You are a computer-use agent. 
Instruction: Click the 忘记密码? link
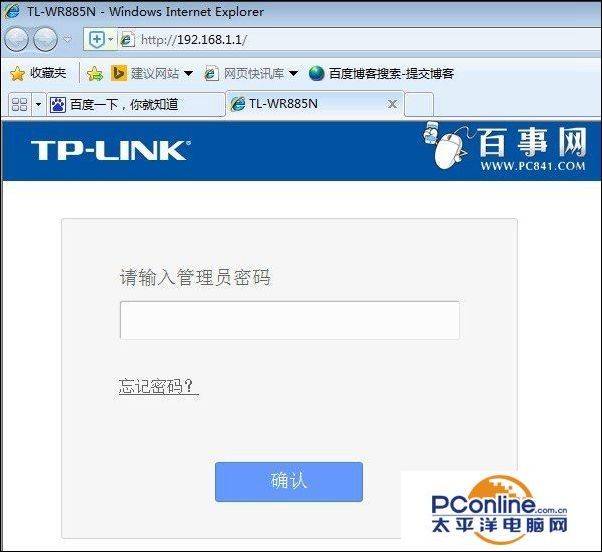pyautogui.click(x=157, y=386)
